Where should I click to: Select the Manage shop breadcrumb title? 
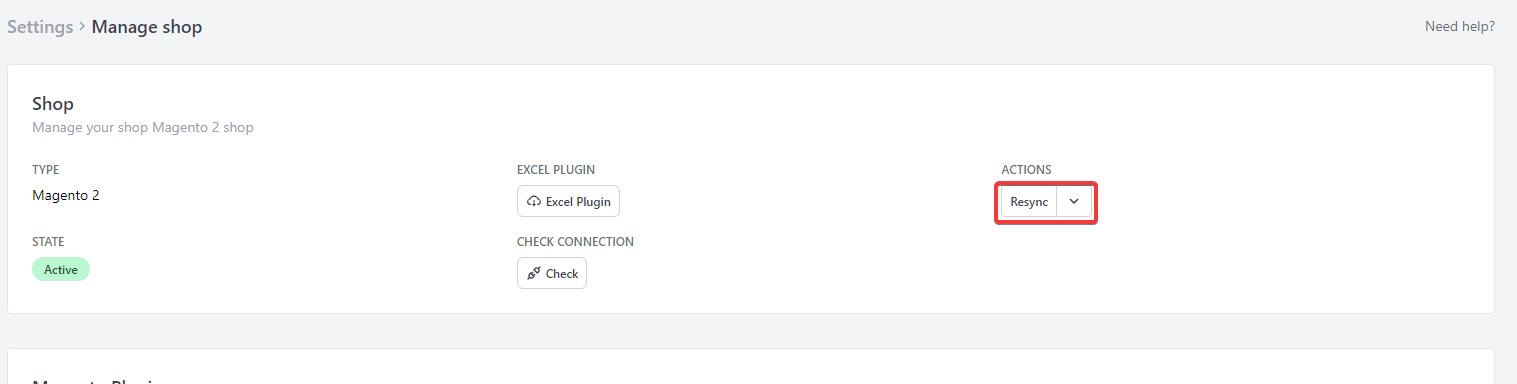click(x=147, y=27)
